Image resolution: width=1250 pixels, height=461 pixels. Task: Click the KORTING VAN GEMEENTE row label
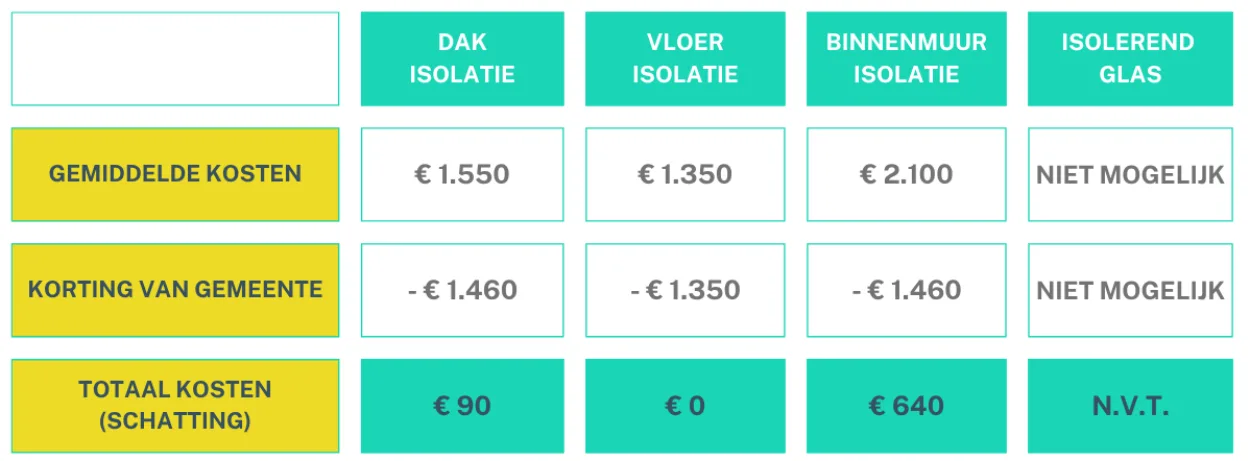(x=175, y=290)
